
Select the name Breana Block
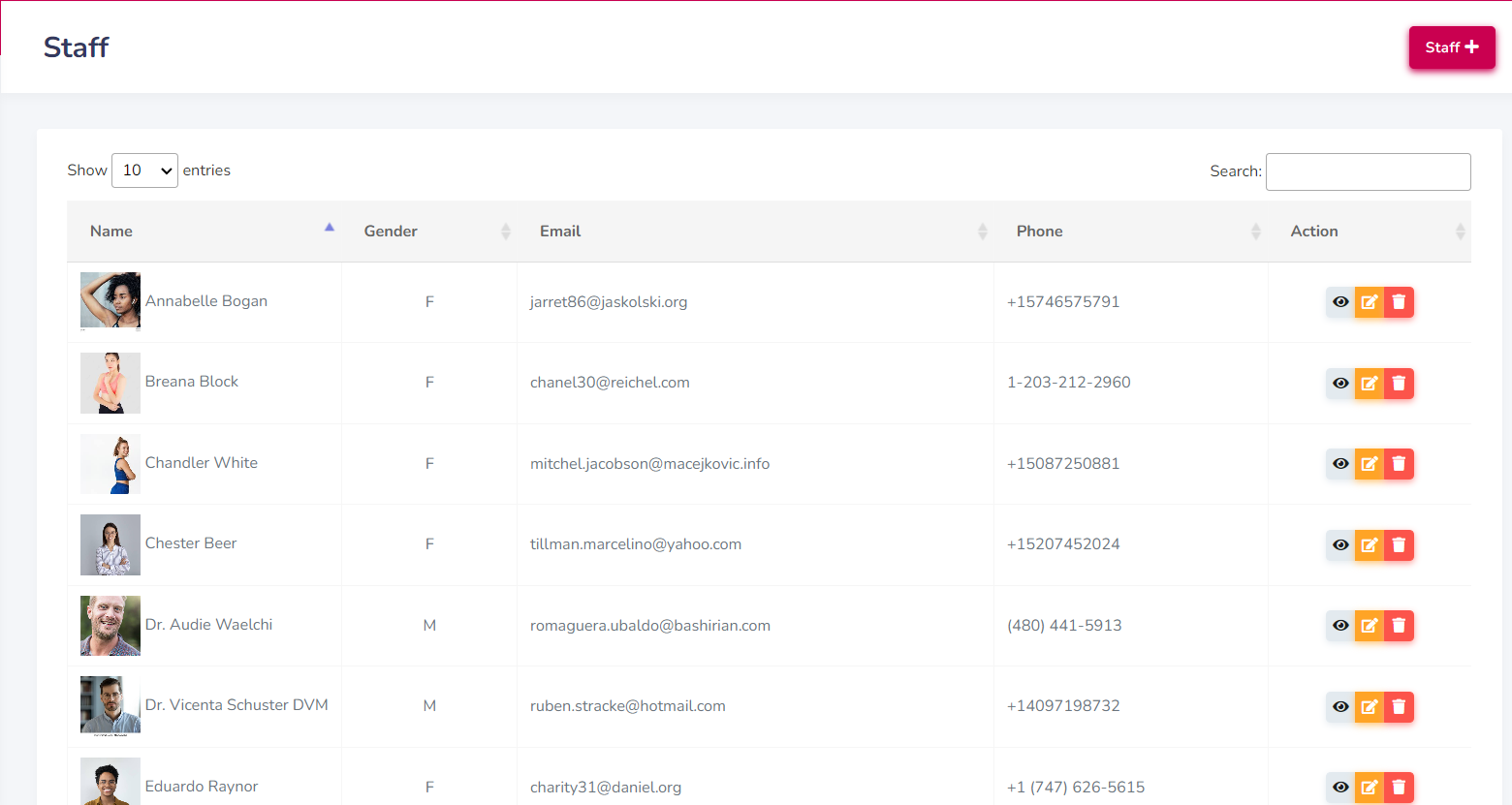click(192, 382)
